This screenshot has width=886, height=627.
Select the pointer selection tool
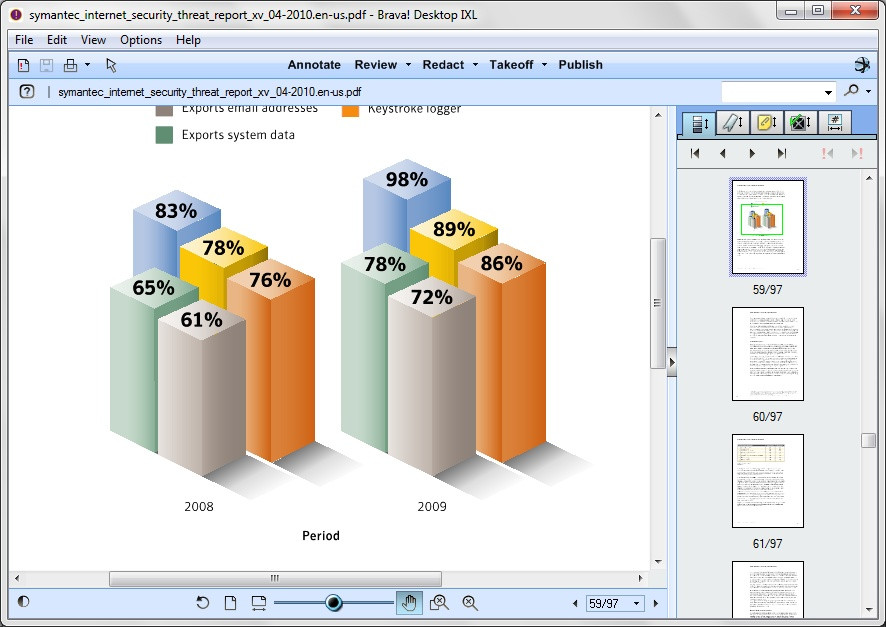[111, 66]
